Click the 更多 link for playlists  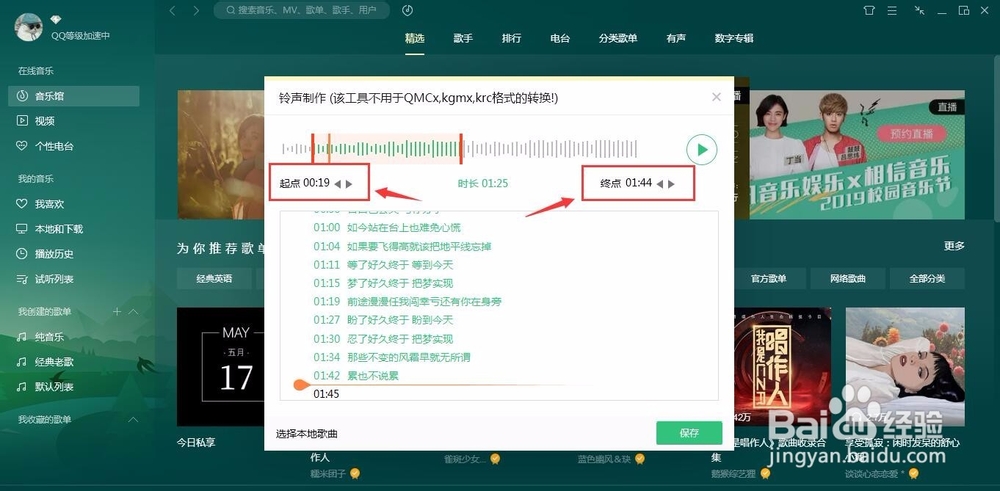[954, 246]
